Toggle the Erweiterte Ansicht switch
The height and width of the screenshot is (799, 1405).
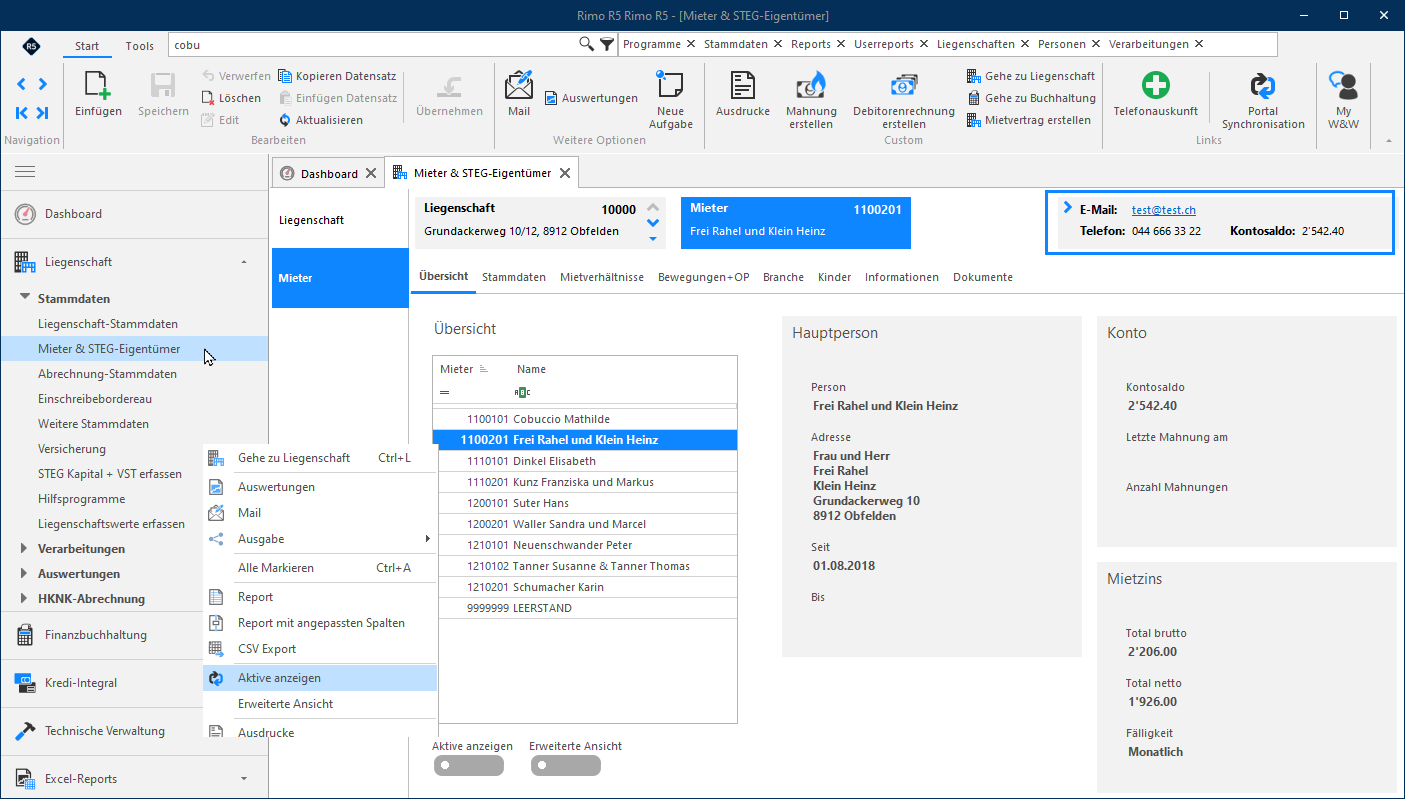tap(565, 765)
